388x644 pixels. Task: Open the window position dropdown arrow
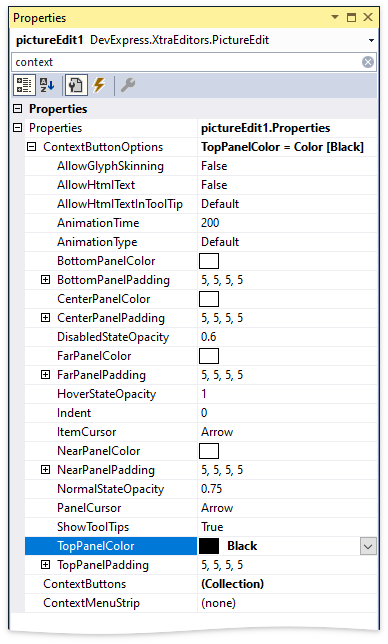[x=335, y=17]
